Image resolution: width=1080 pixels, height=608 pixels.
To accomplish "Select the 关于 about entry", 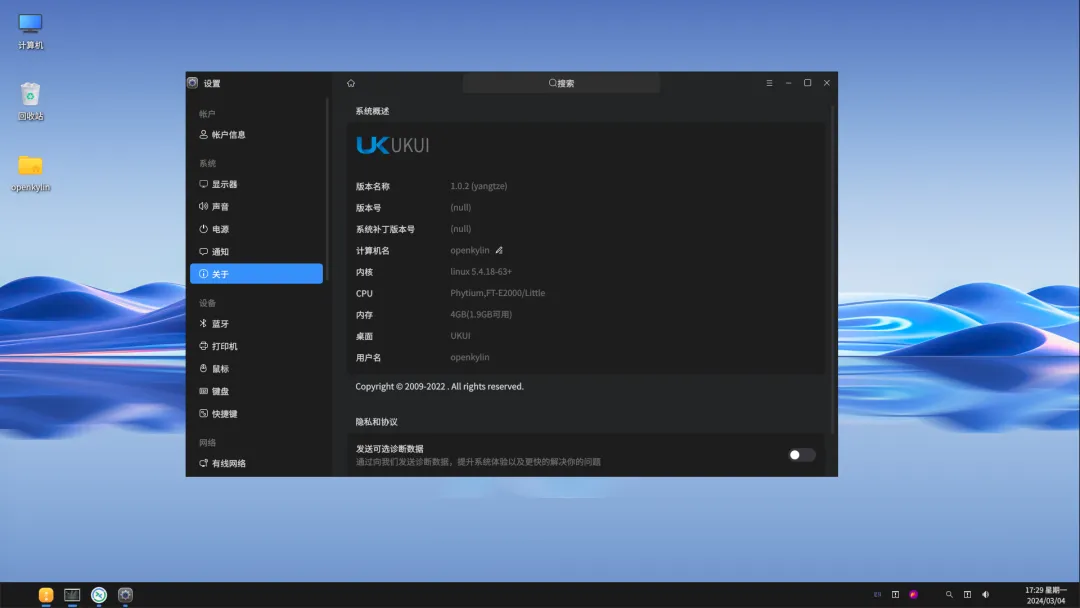I will (256, 274).
